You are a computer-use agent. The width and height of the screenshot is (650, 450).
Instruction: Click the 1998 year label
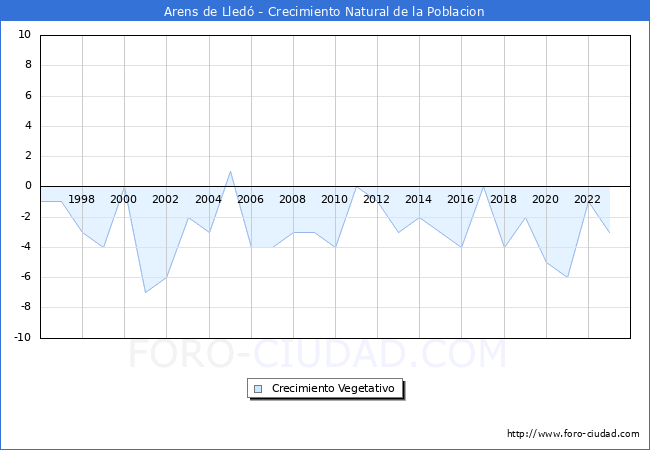[81, 199]
